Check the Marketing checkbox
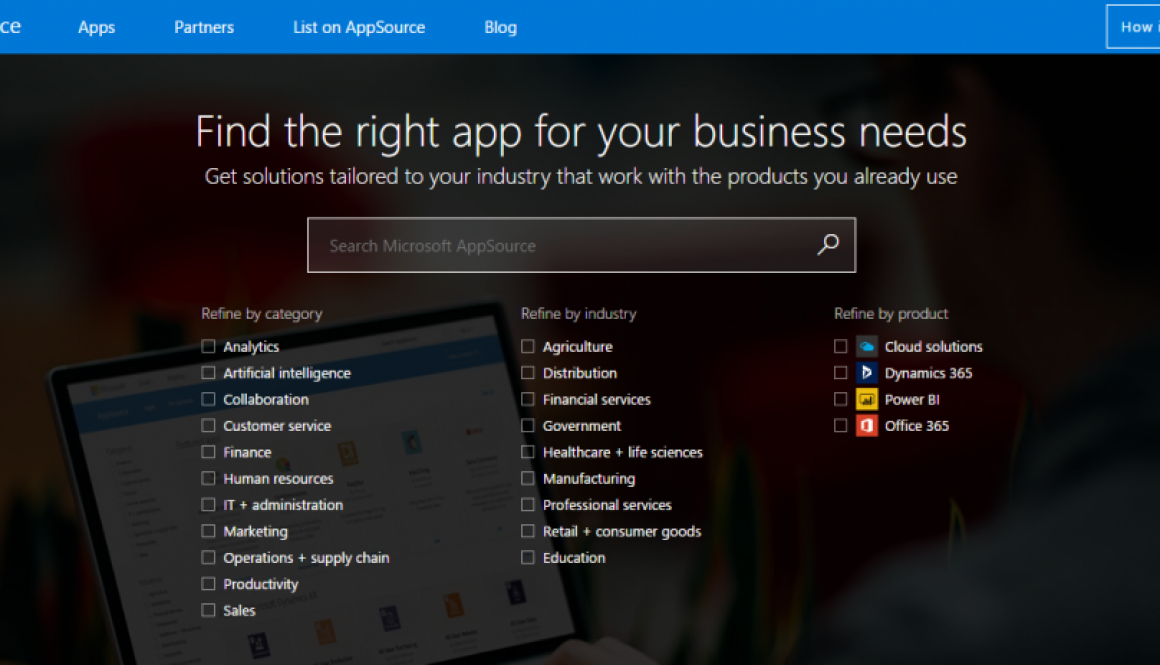 (209, 531)
